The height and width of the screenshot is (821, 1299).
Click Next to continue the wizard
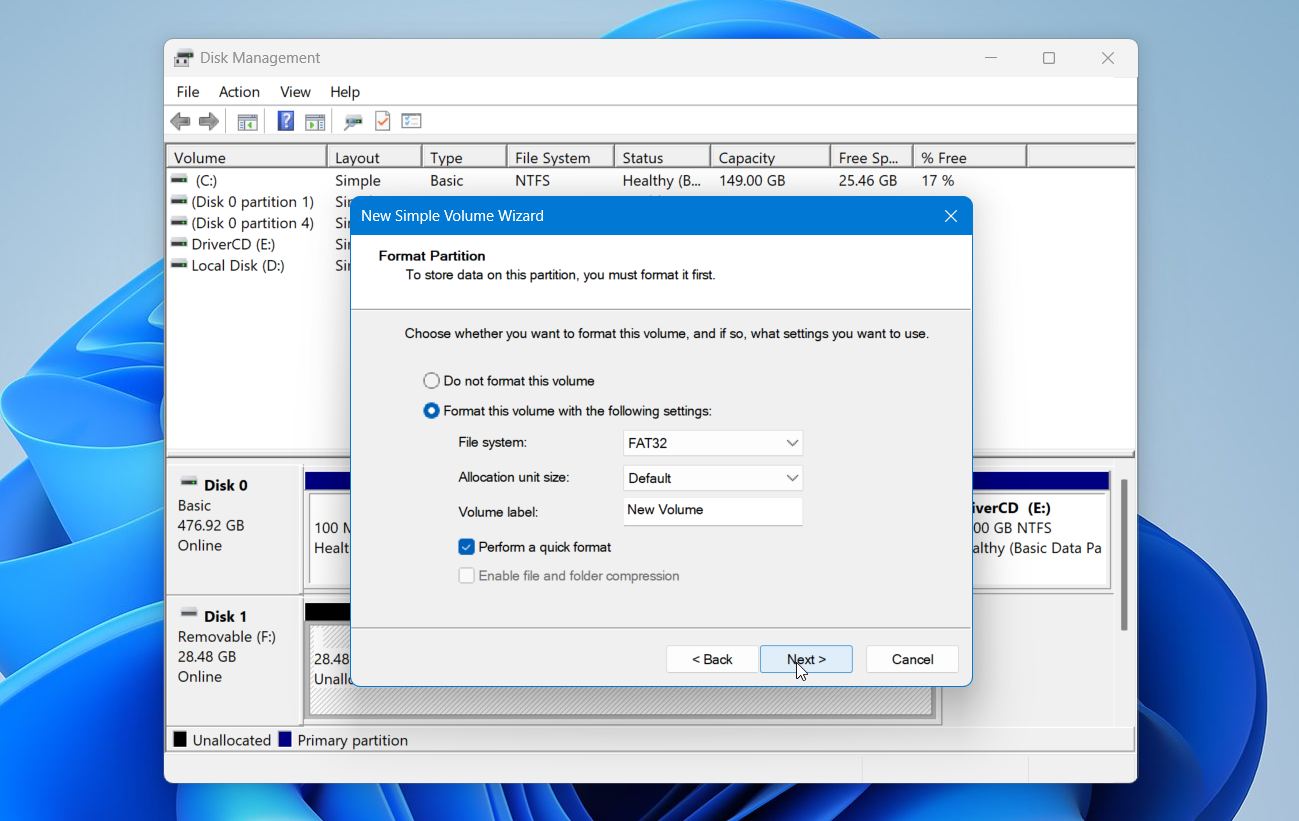point(806,659)
